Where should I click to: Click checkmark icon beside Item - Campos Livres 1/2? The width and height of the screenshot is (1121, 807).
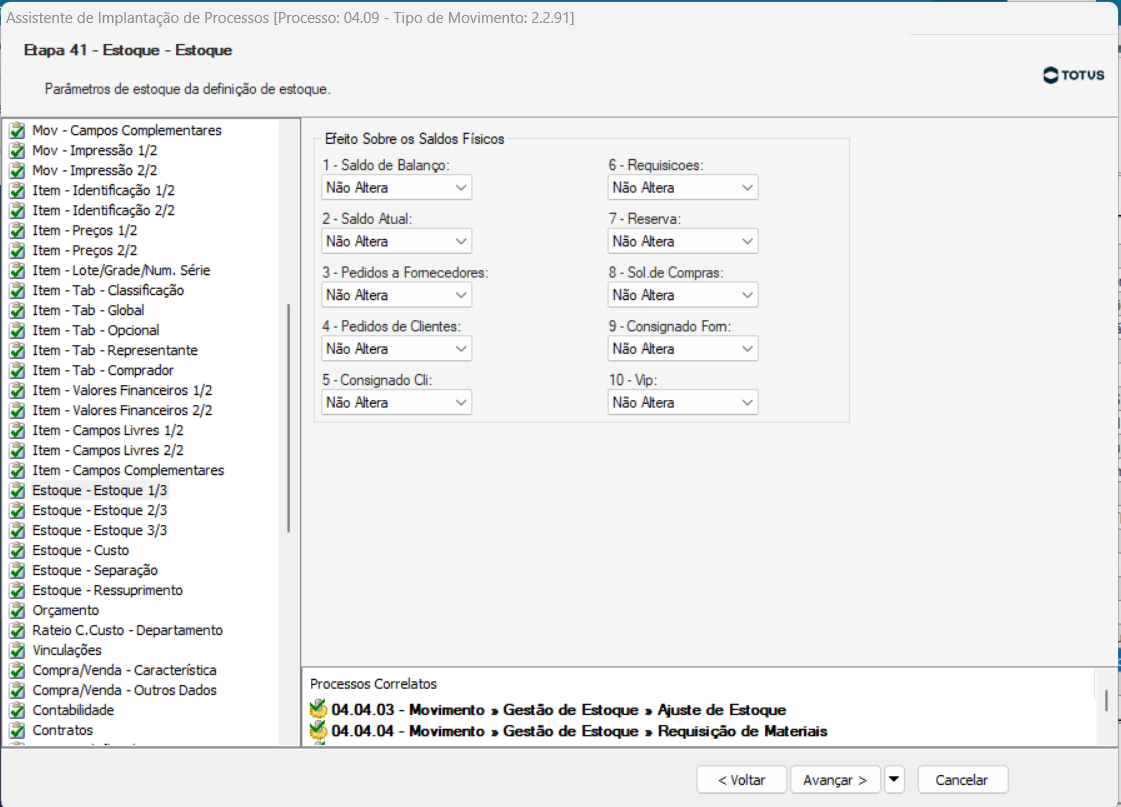tap(17, 431)
